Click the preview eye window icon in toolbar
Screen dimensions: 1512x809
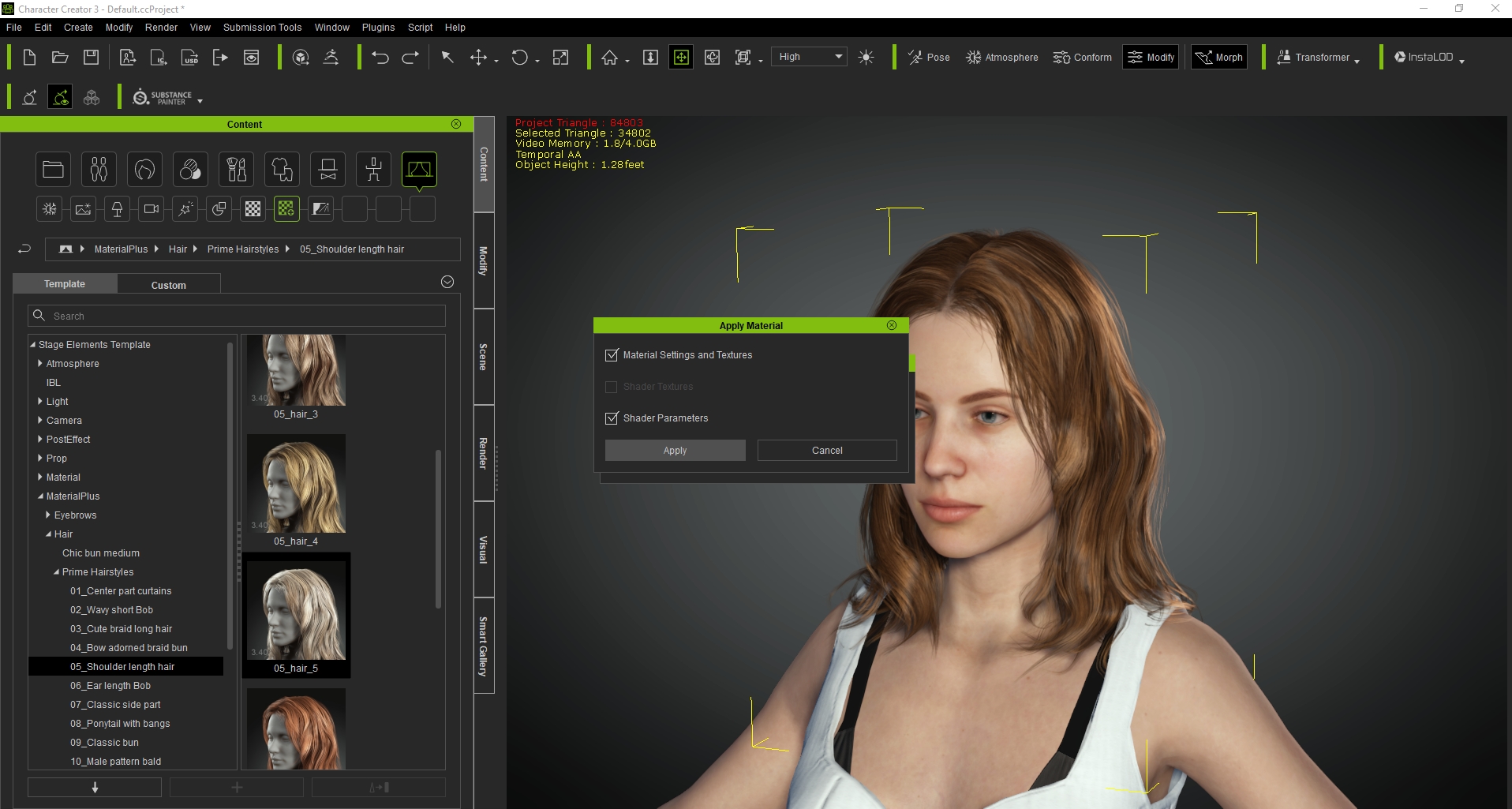coord(251,57)
